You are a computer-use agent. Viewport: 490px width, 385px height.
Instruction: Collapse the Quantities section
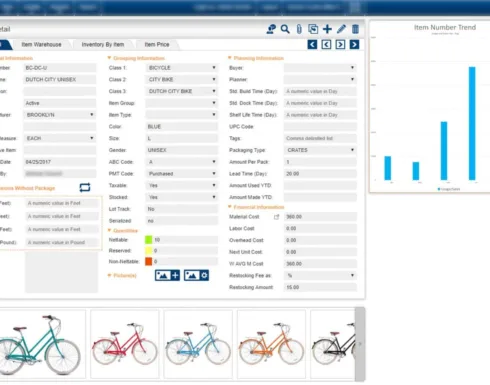tap(109, 230)
